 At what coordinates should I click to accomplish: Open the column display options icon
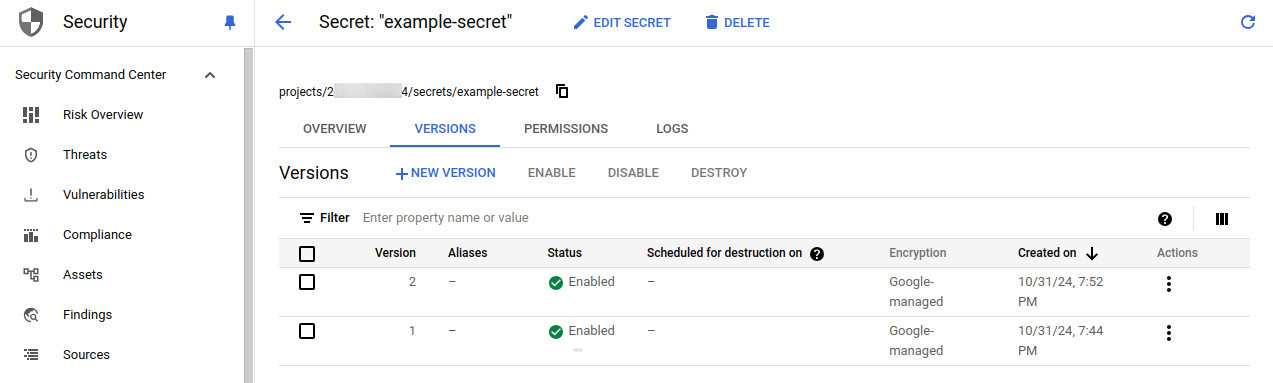(1221, 219)
